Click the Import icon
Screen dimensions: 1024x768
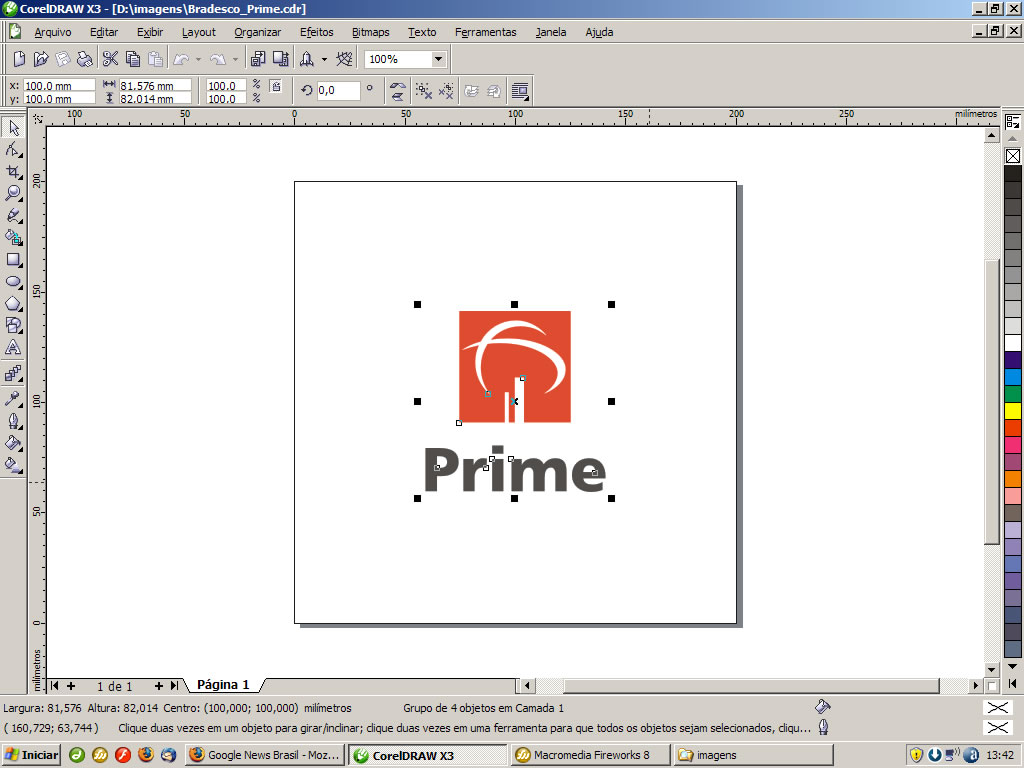pos(258,59)
